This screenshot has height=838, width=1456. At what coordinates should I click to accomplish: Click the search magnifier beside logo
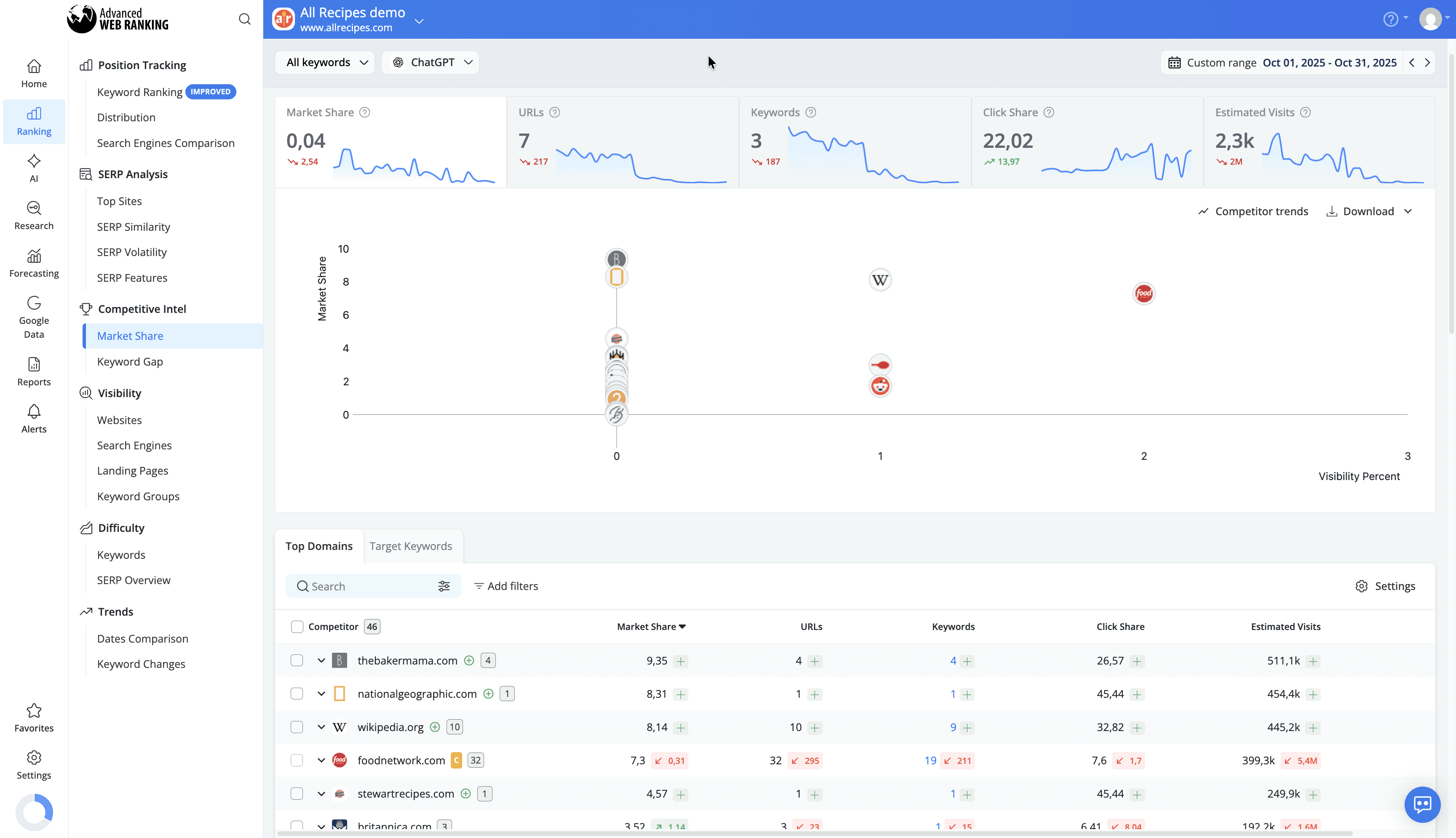pyautogui.click(x=245, y=19)
